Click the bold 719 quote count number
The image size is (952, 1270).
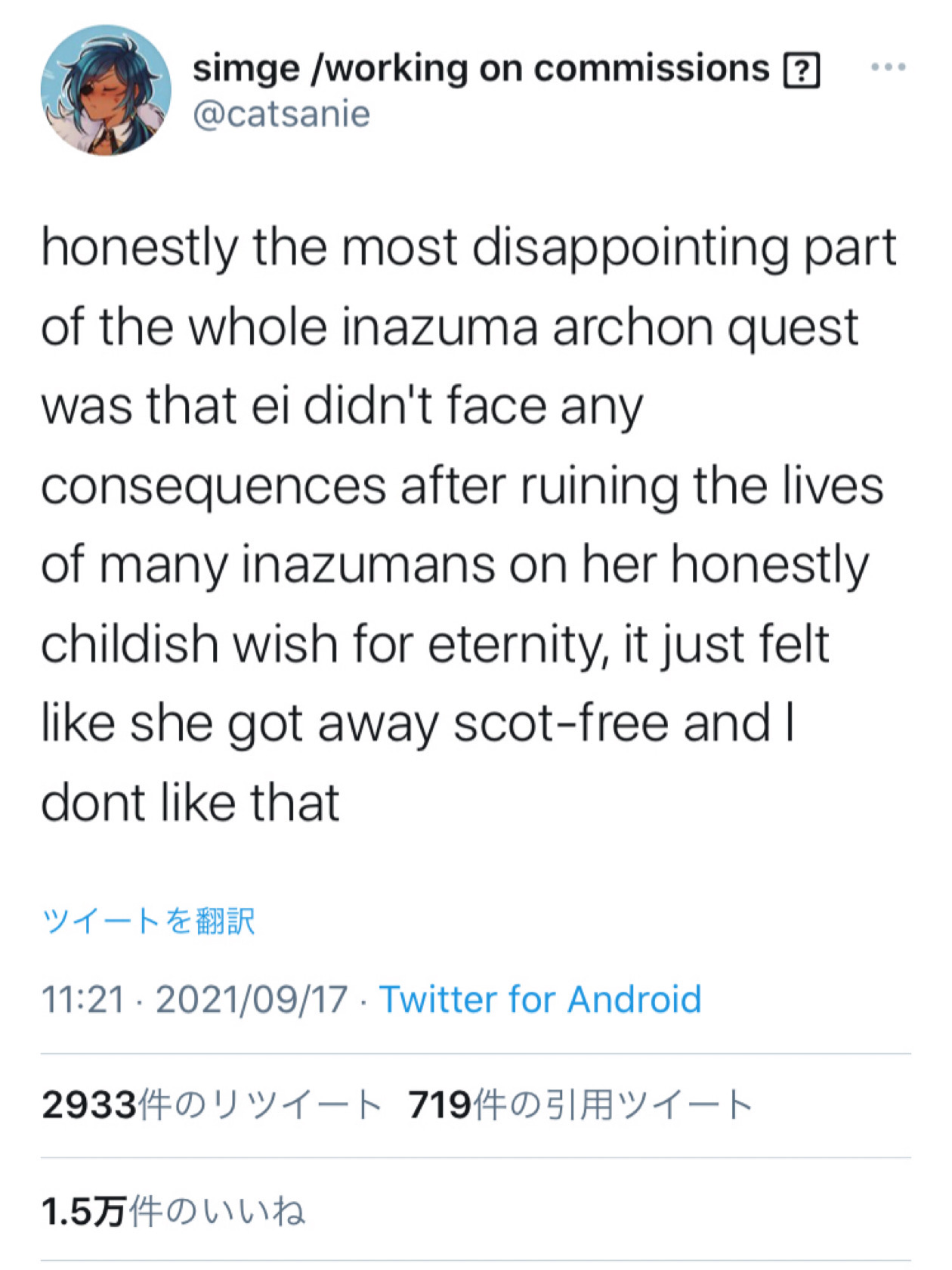(x=440, y=1104)
